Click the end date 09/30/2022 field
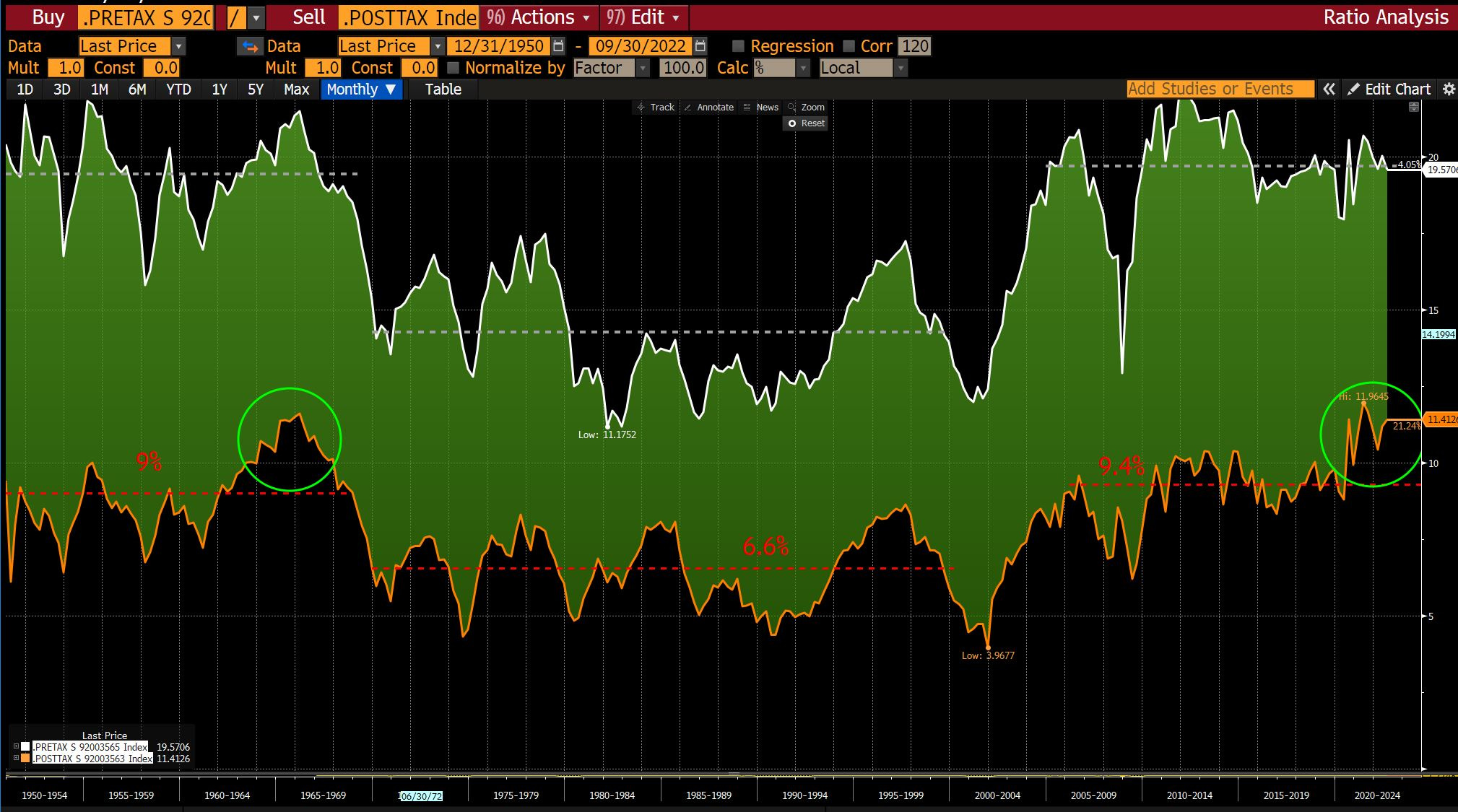Screen dimensions: 1458x812 [641, 46]
